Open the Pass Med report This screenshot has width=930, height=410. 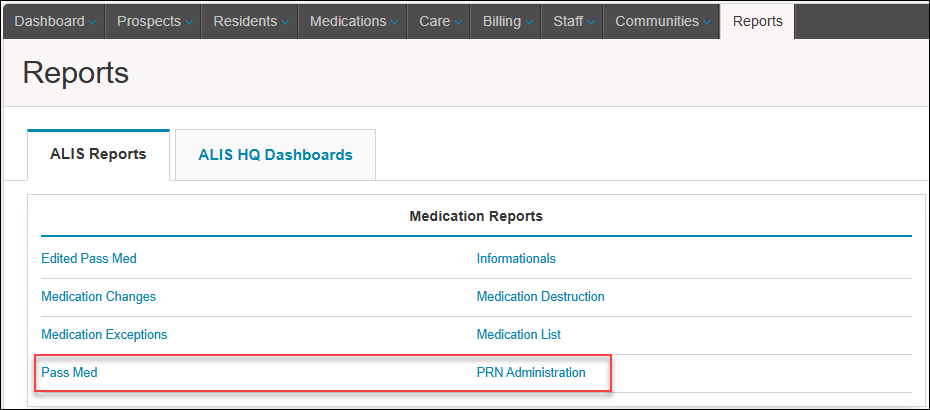tap(69, 373)
